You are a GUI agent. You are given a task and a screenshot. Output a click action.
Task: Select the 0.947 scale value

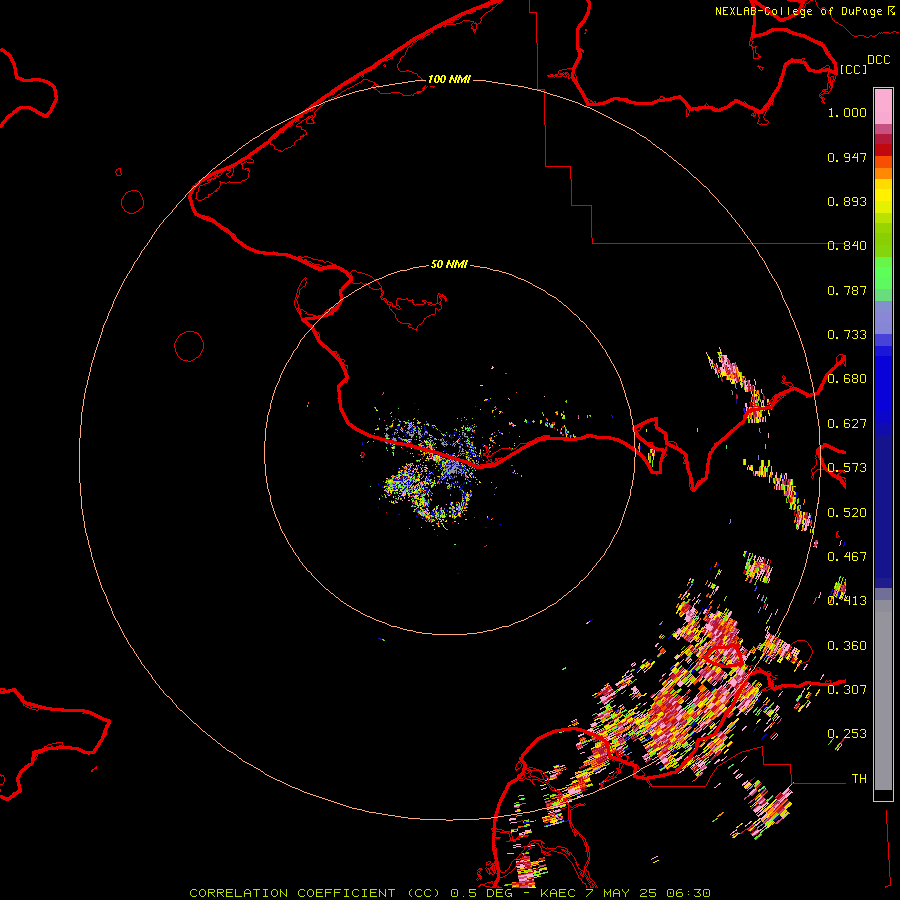click(x=847, y=157)
